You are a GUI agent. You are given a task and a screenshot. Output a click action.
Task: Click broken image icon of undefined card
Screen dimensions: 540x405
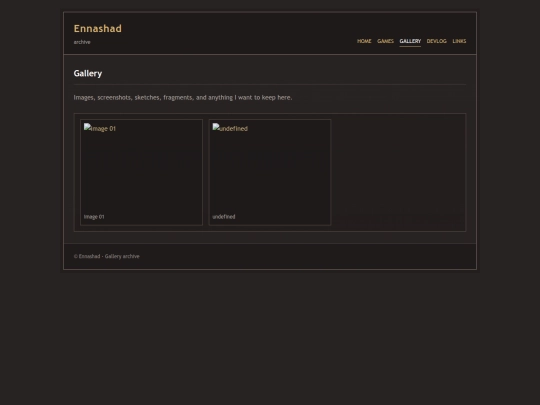216,127
